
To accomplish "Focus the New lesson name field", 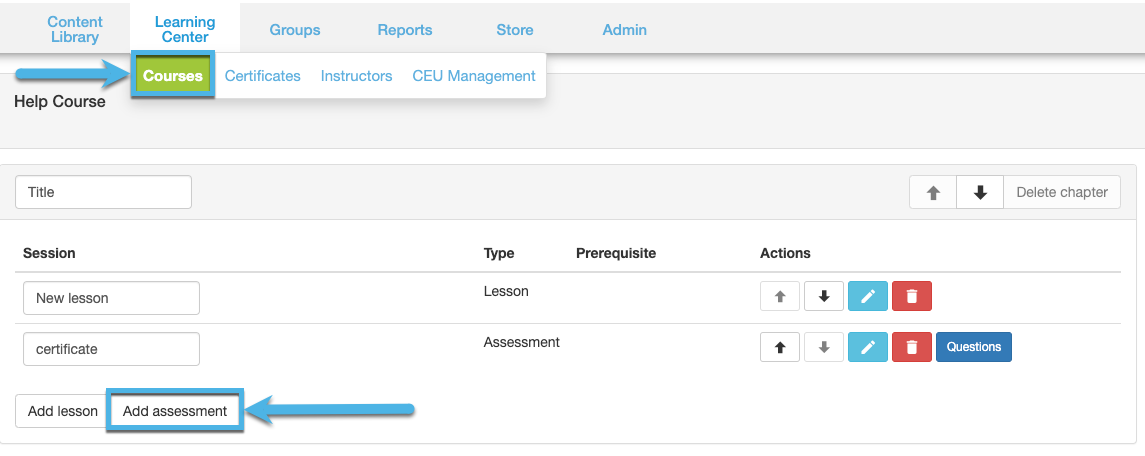I will click(111, 298).
